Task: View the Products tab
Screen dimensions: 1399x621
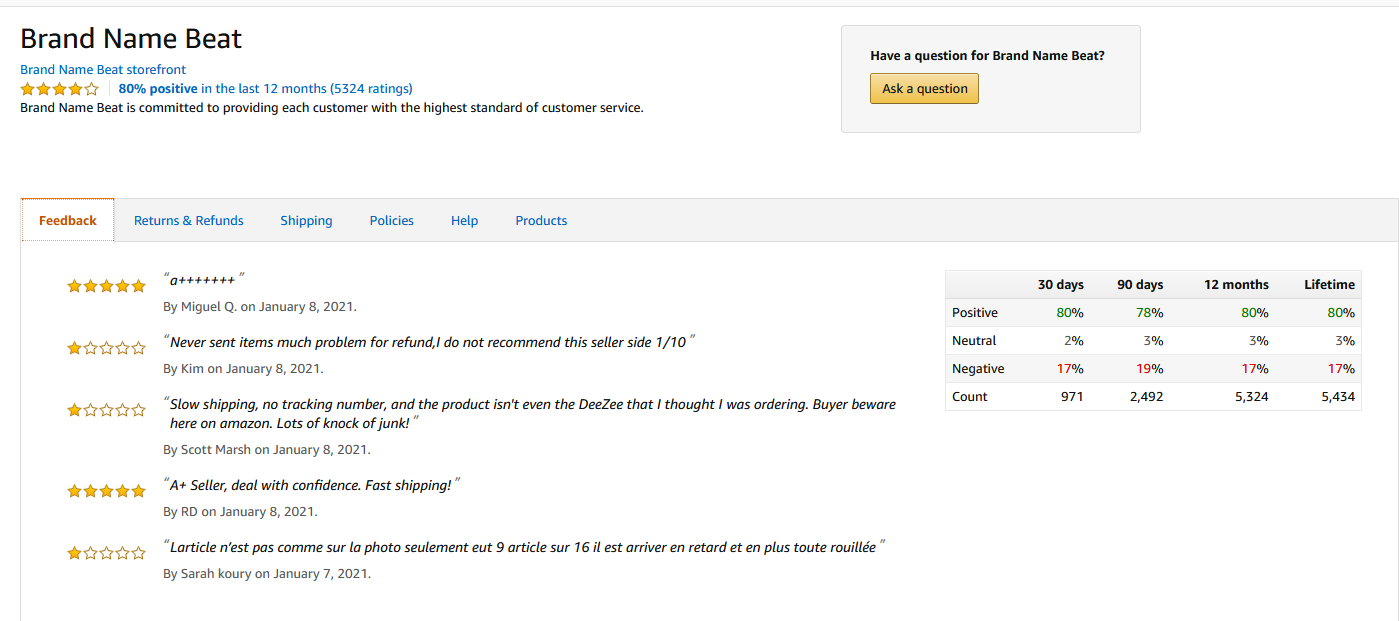Action: 541,221
